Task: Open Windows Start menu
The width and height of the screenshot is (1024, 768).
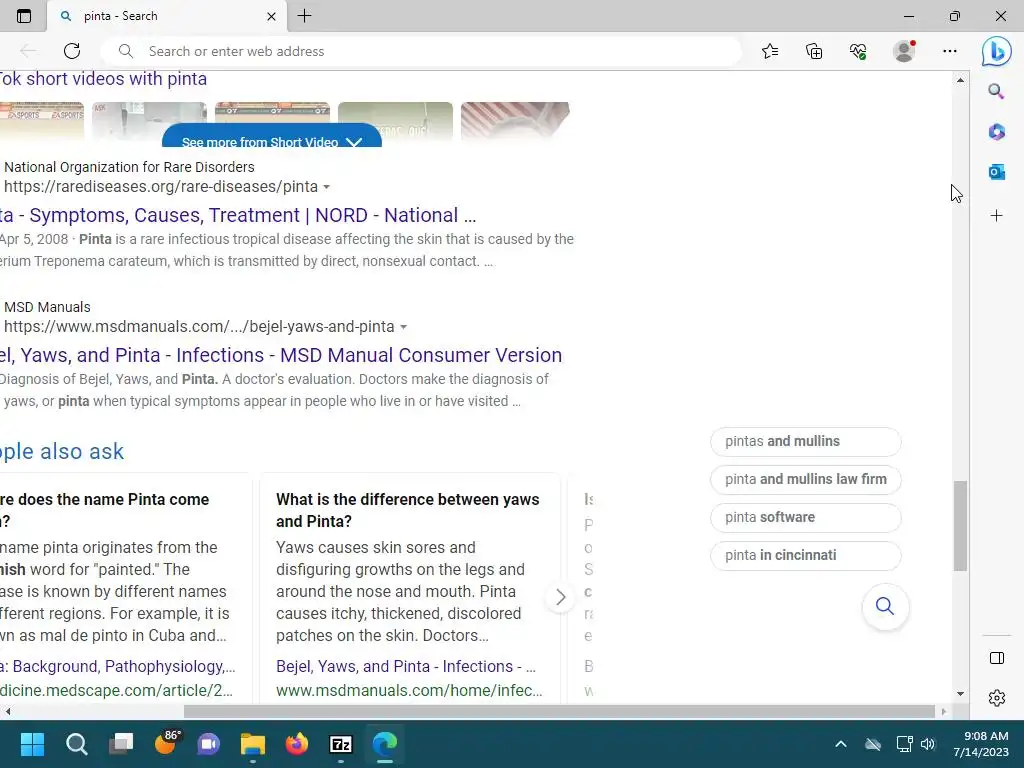Action: pyautogui.click(x=32, y=744)
